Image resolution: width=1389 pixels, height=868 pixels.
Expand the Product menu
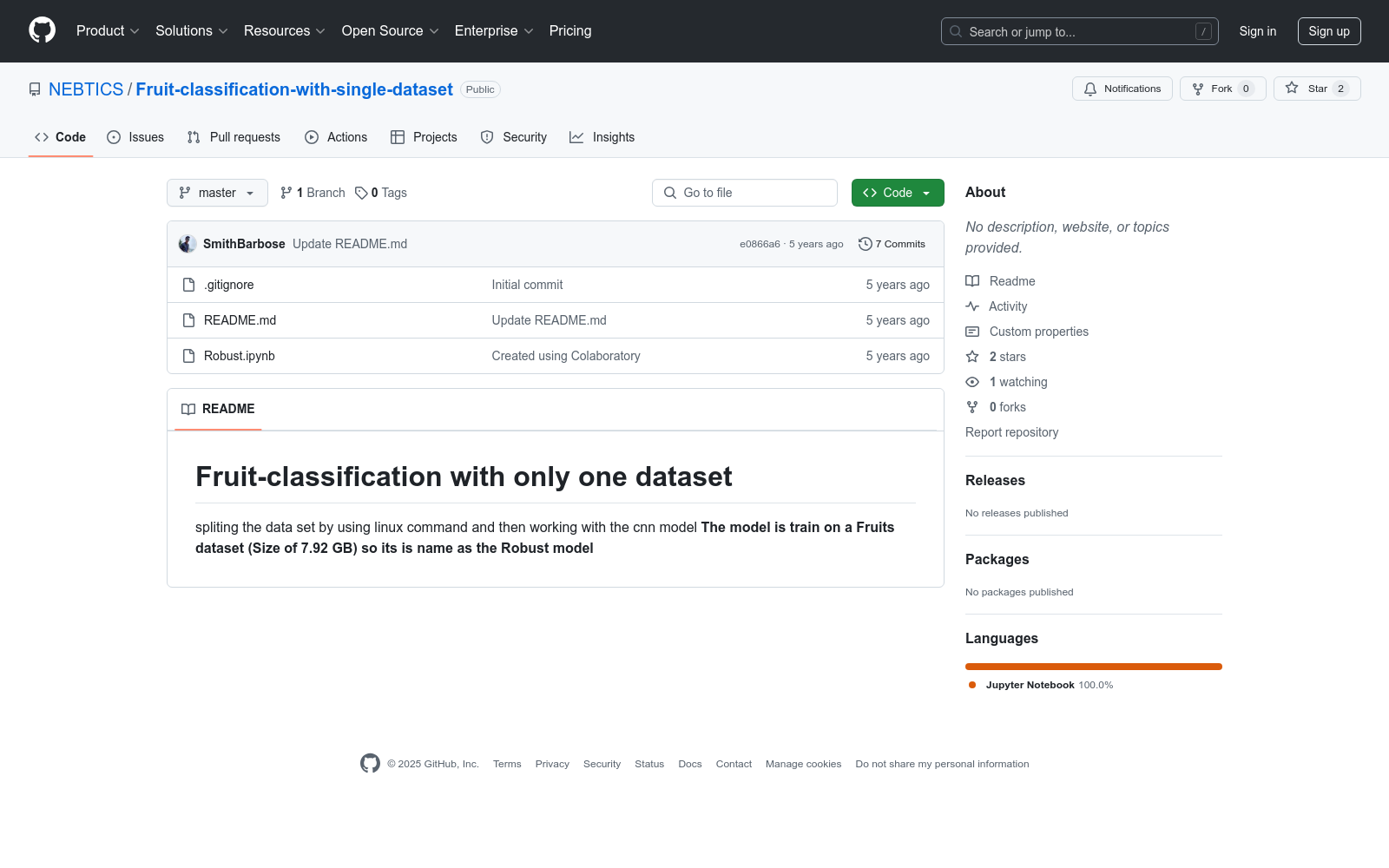click(x=108, y=30)
